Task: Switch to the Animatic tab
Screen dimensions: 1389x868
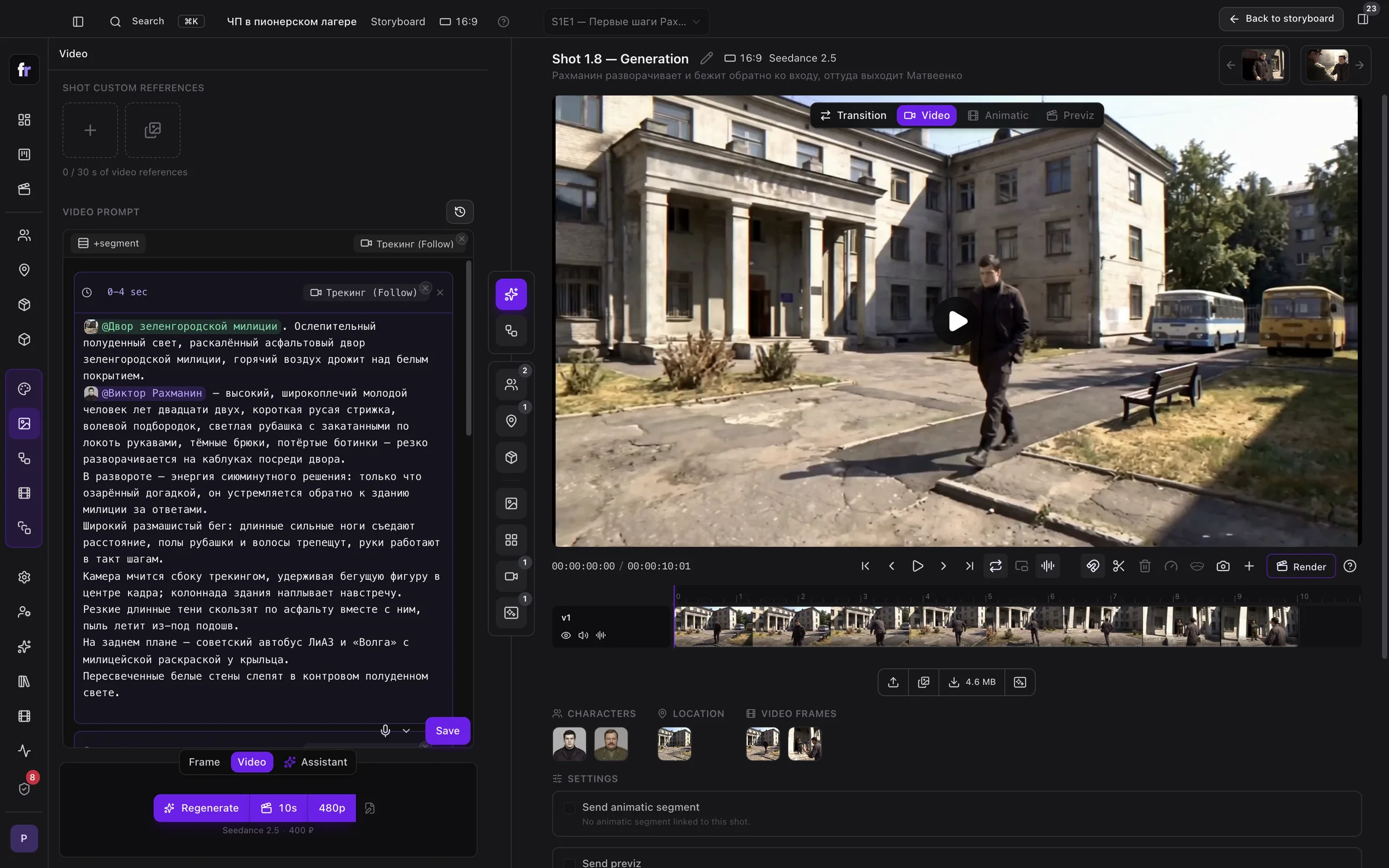Action: 998,115
